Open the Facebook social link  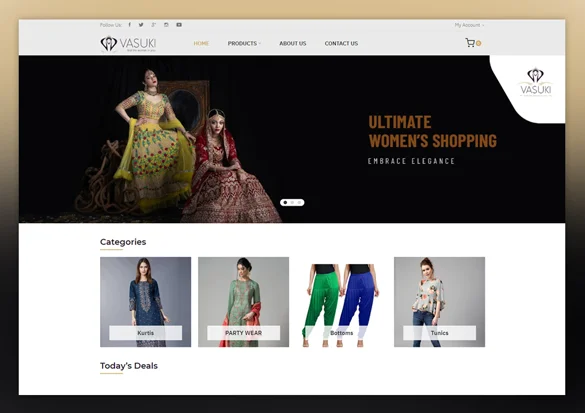(129, 25)
